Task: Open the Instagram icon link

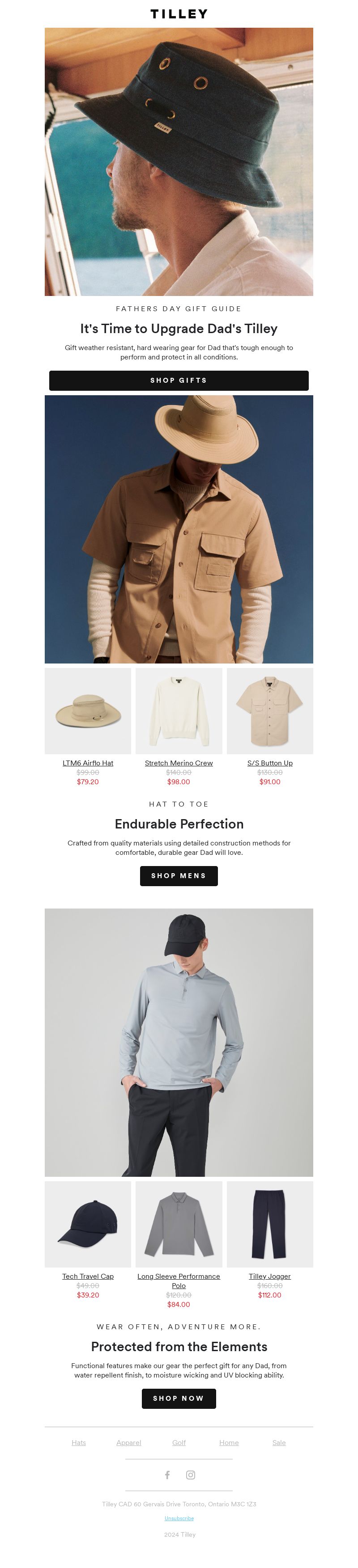Action: point(191,1475)
